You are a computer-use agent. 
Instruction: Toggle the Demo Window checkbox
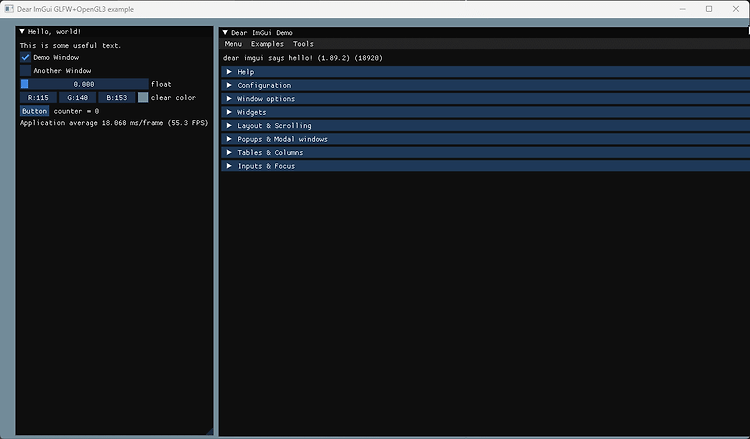point(25,57)
